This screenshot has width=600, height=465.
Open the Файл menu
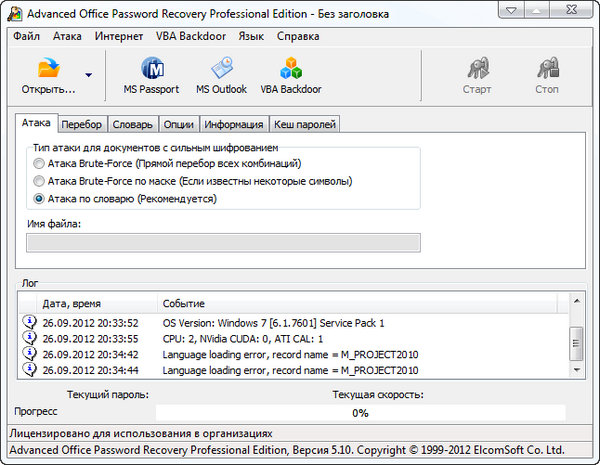[x=27, y=36]
